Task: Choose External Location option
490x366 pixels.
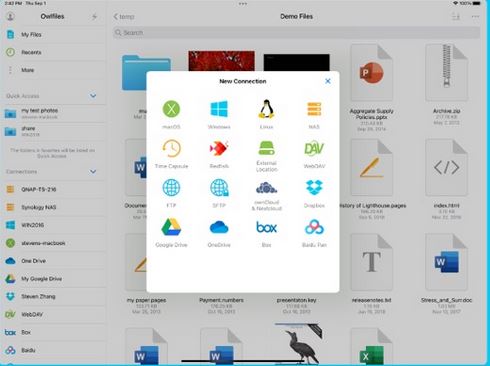Action: (x=266, y=148)
